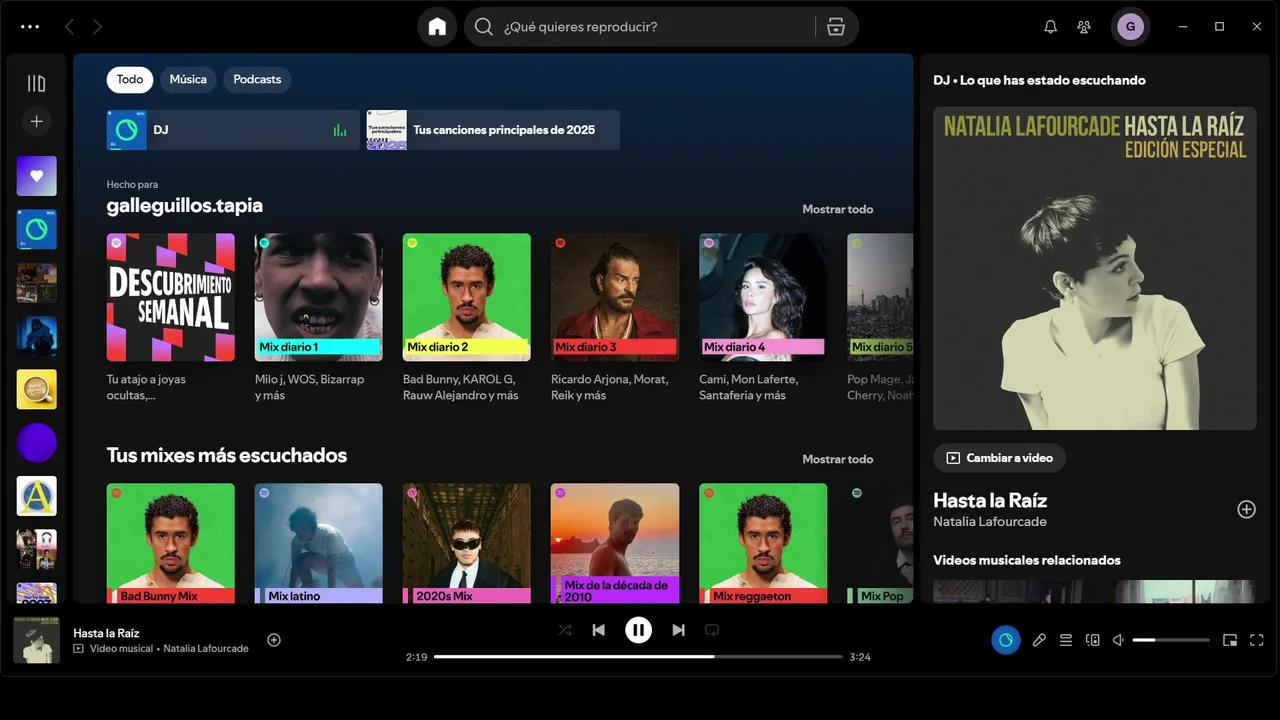This screenshot has width=1280, height=720.
Task: Select the Podcasts filter chip
Action: [257, 79]
